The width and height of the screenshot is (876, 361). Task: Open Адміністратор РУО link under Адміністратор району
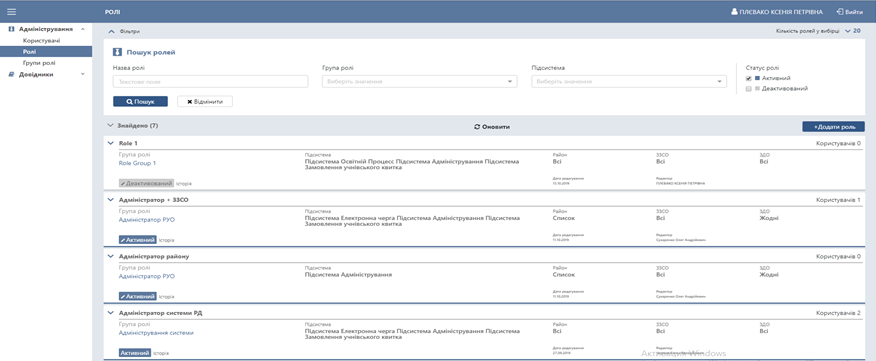click(x=147, y=276)
